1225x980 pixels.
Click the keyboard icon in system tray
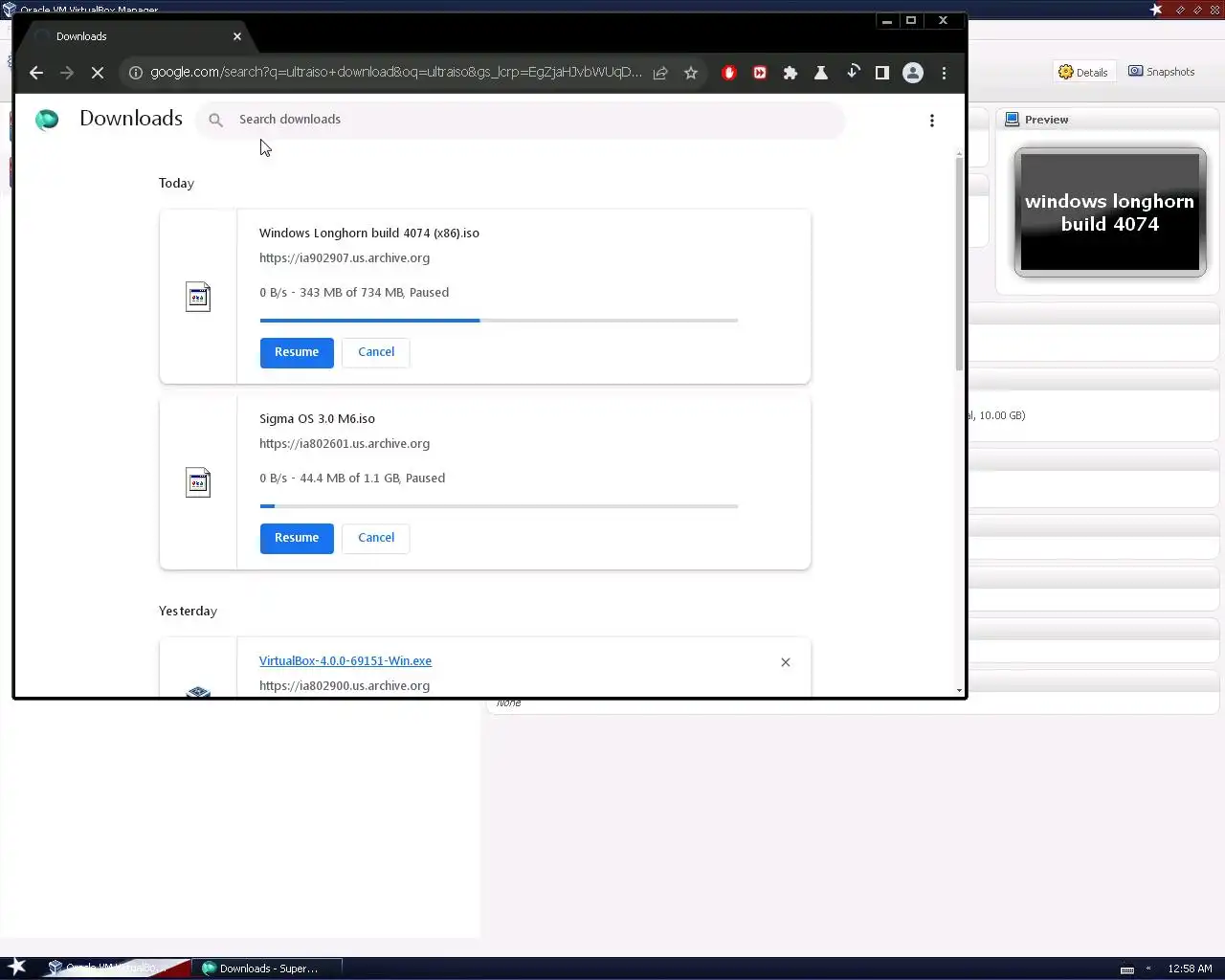click(1127, 969)
